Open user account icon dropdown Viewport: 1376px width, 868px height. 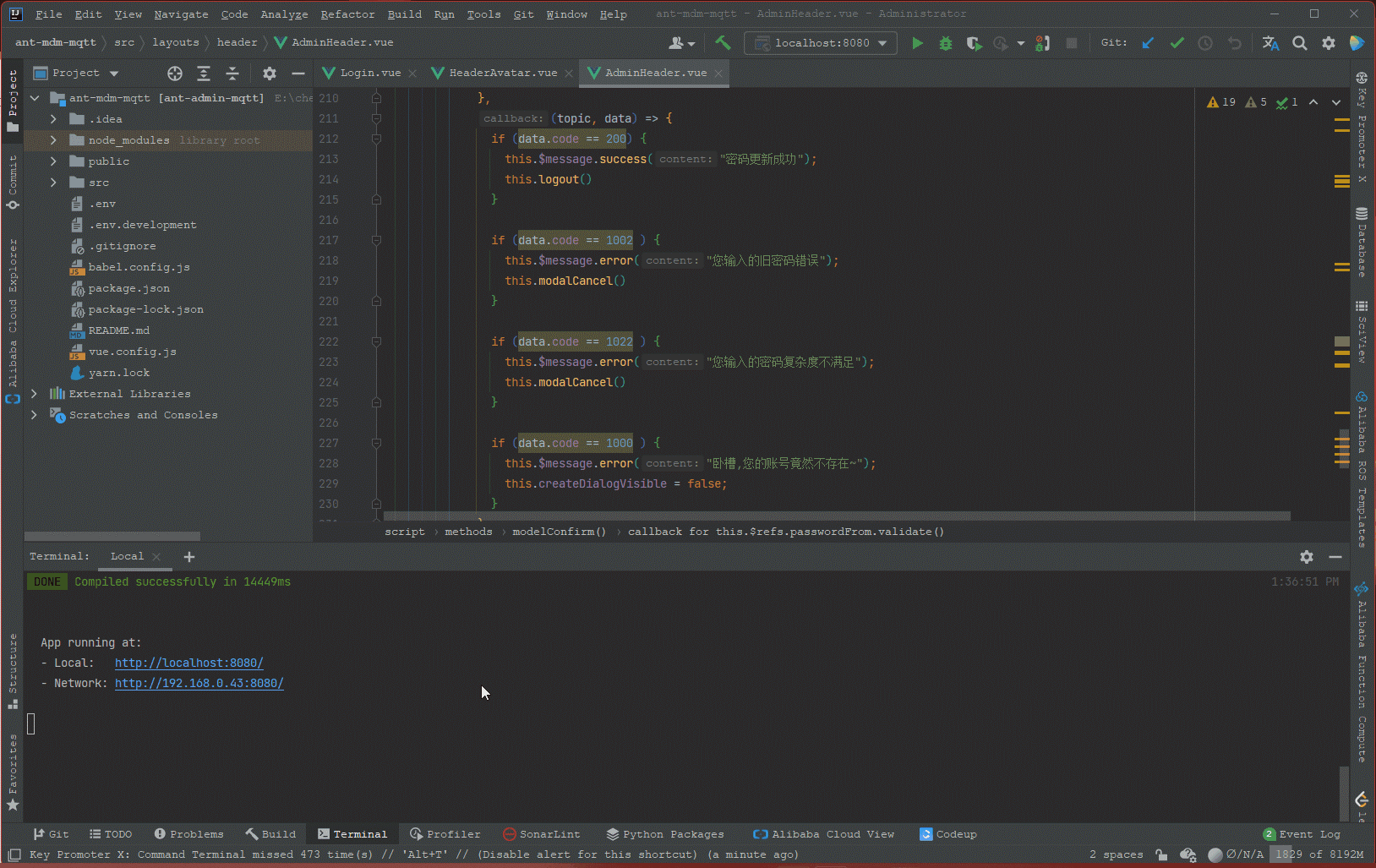(x=681, y=43)
